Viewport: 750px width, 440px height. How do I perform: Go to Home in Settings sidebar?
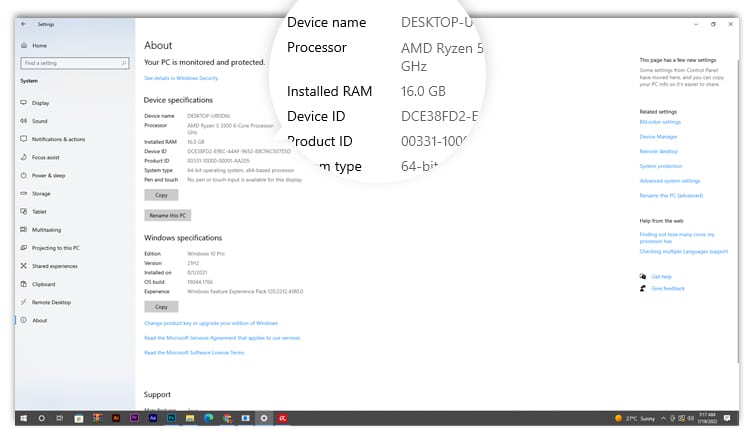pyautogui.click(x=39, y=45)
